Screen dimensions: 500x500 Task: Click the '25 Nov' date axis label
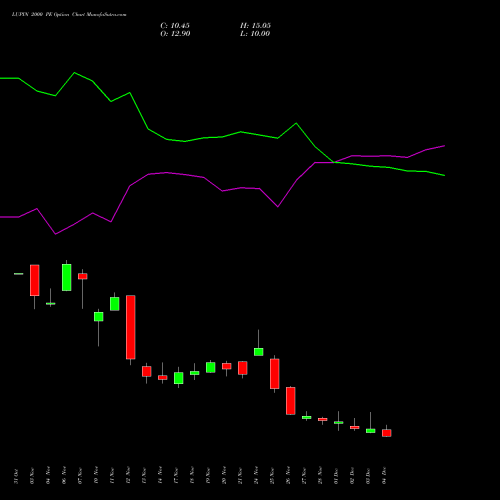pos(272,476)
